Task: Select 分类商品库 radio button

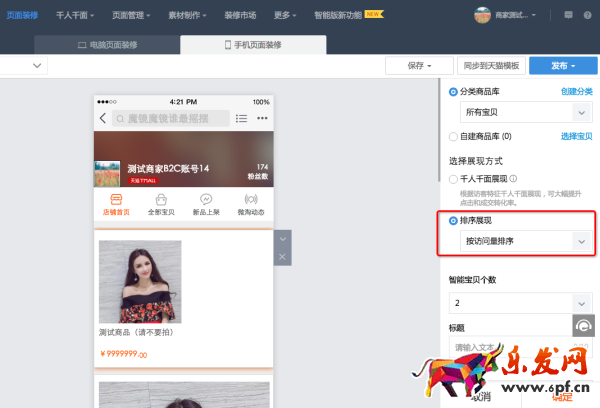Action: [x=453, y=92]
